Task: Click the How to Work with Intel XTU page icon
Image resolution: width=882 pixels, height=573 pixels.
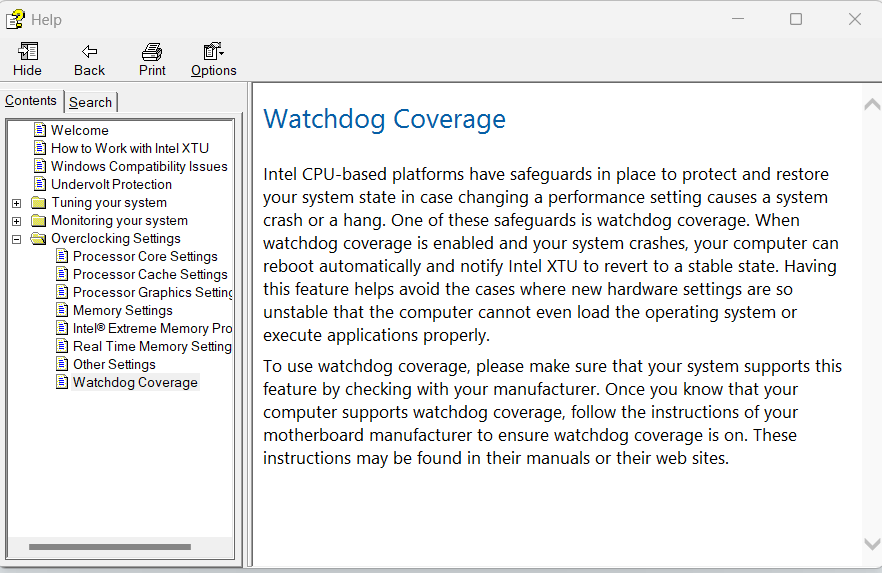Action: (40, 148)
